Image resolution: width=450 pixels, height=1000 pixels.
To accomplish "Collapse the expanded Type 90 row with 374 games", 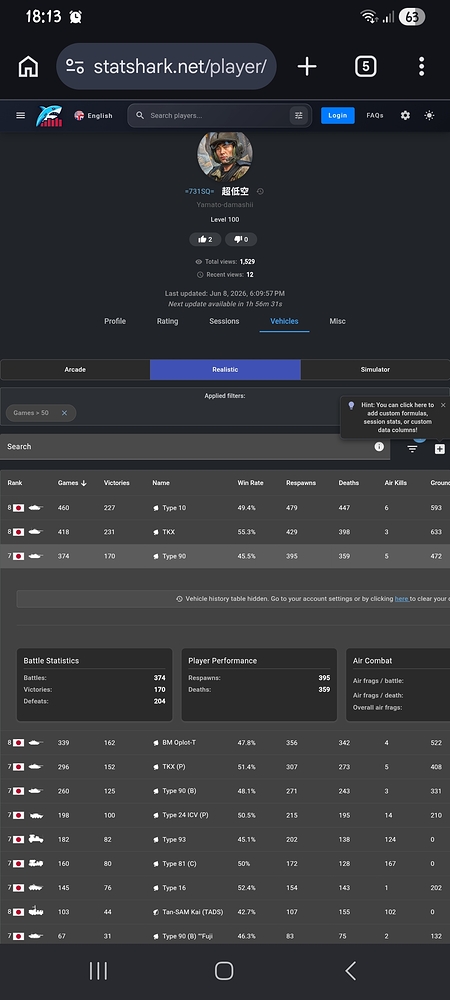I will (225, 556).
